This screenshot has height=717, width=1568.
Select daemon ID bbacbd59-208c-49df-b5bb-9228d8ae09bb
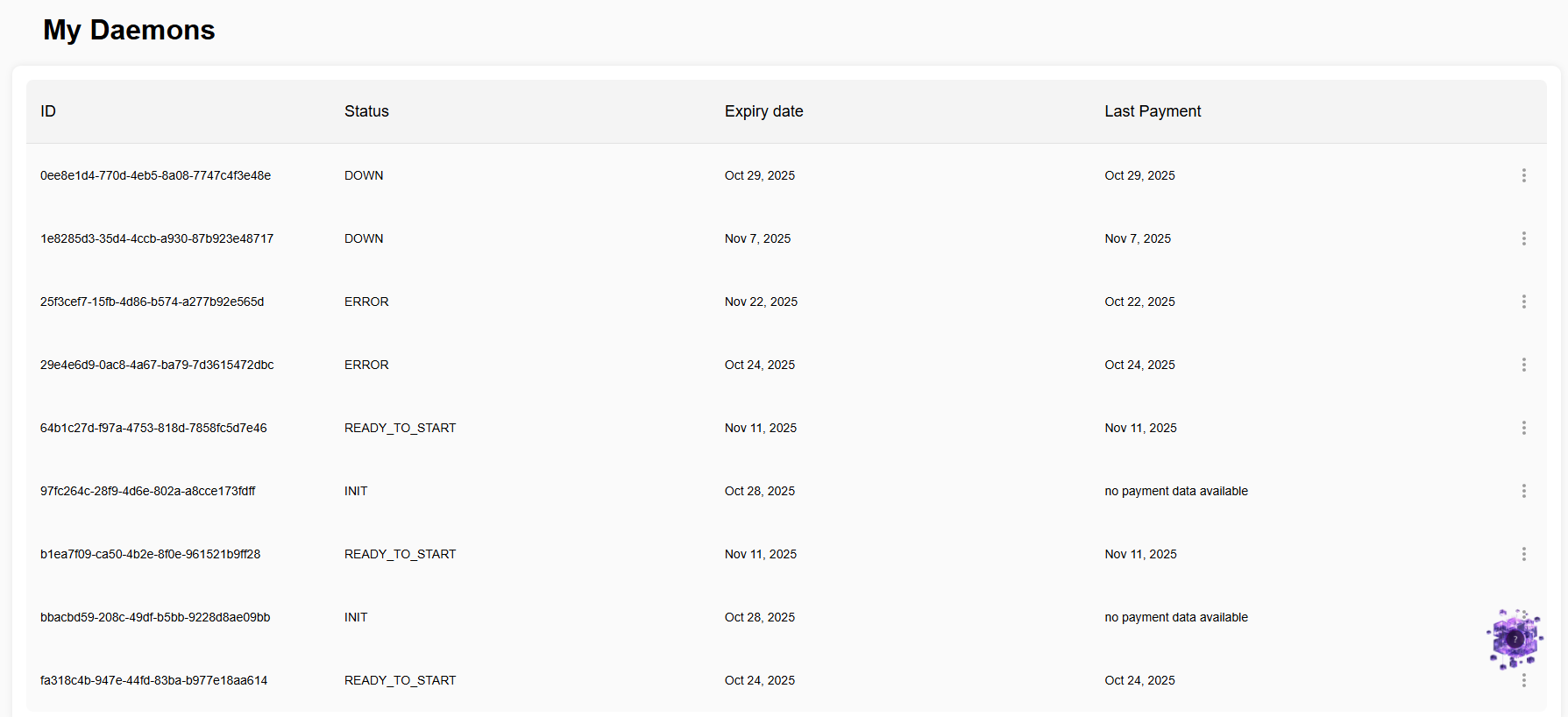pyautogui.click(x=155, y=617)
